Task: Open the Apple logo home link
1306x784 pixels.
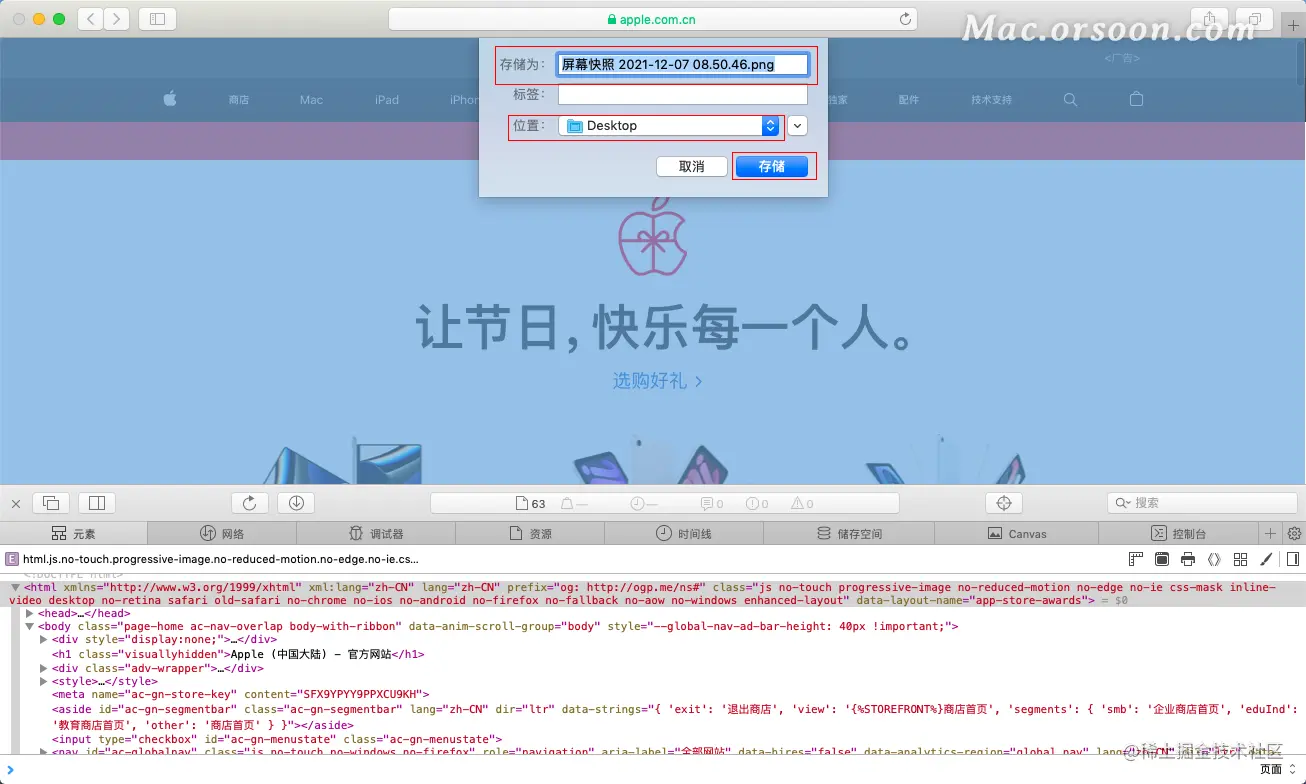Action: coord(170,99)
